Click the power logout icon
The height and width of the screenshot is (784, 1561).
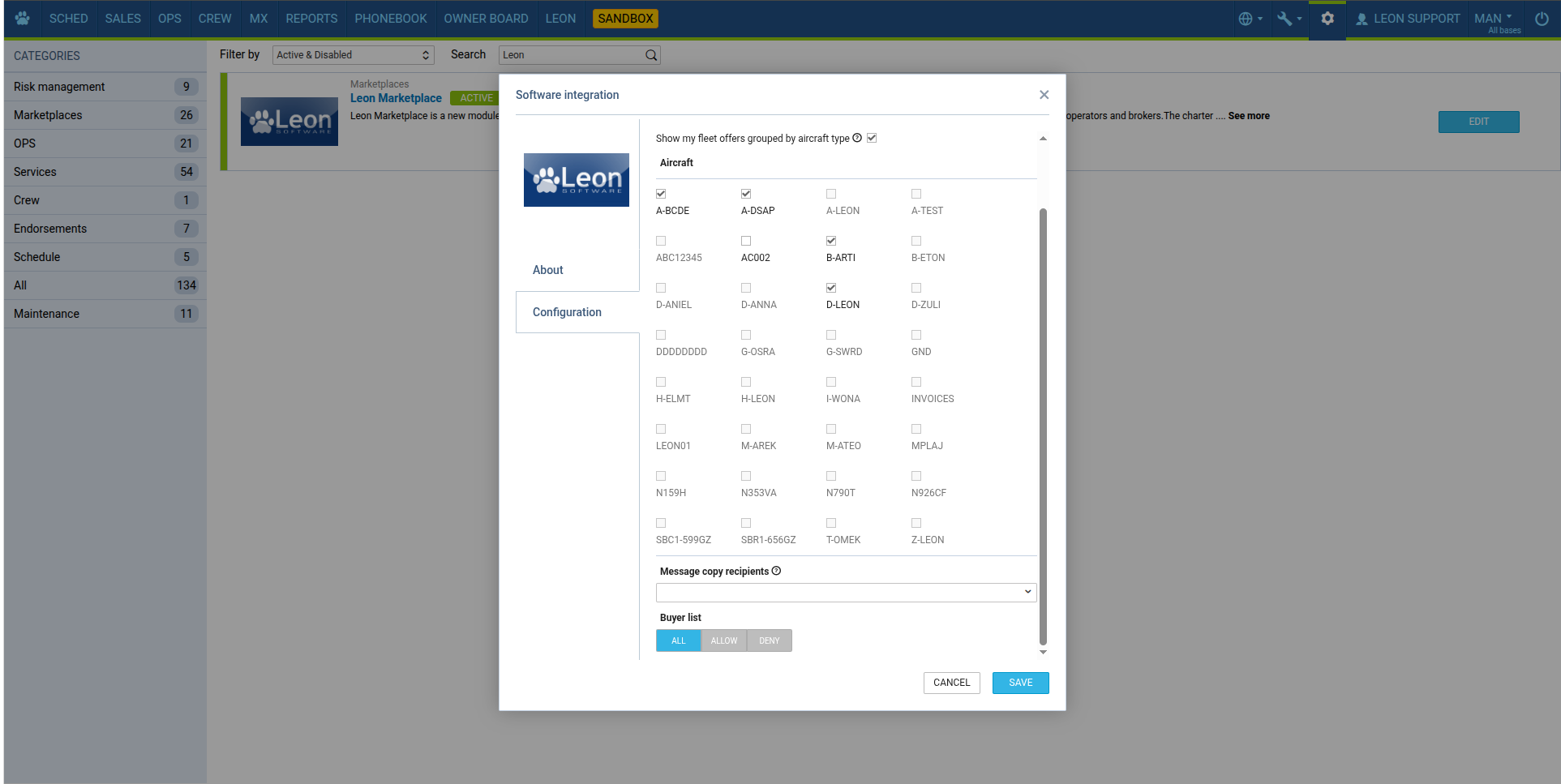pyautogui.click(x=1542, y=19)
